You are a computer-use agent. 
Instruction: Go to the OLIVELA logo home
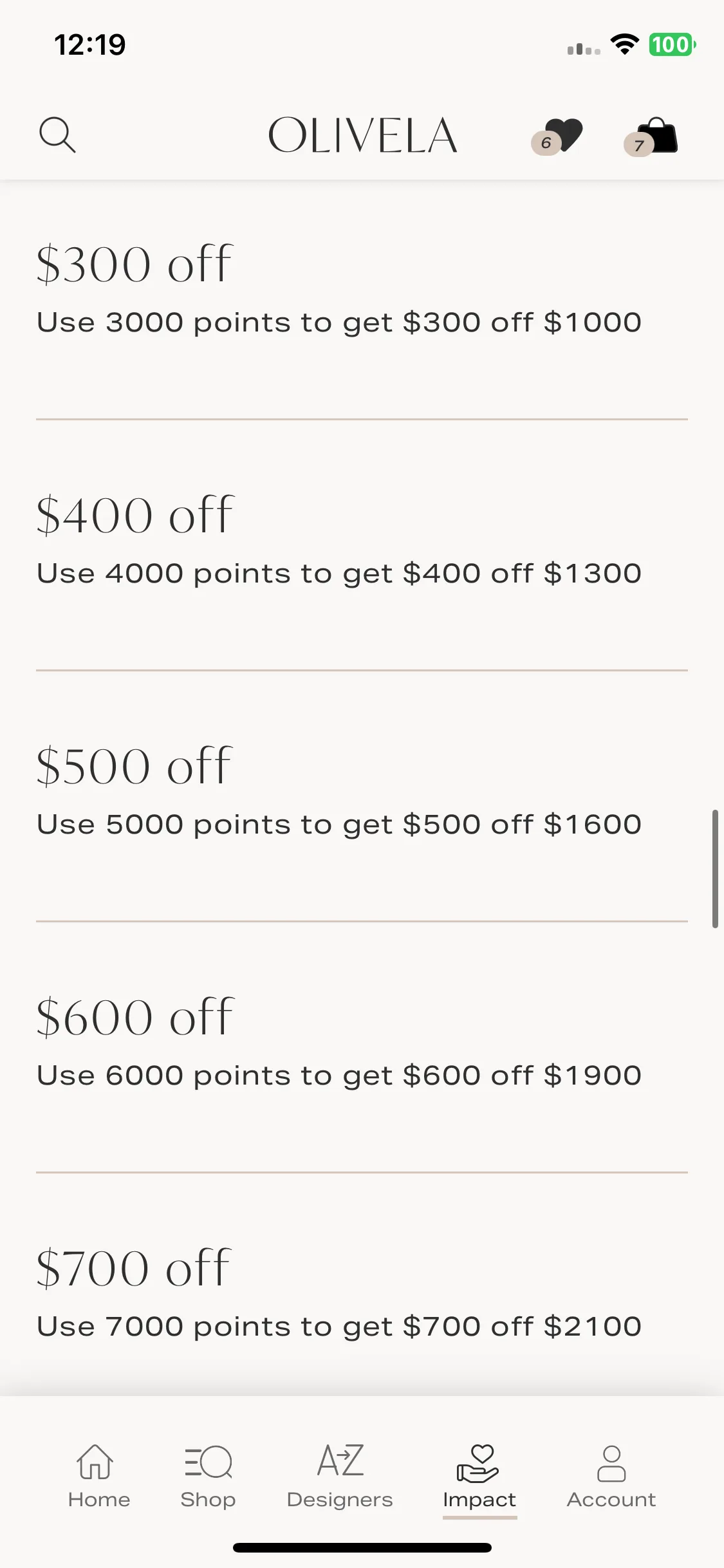362,136
